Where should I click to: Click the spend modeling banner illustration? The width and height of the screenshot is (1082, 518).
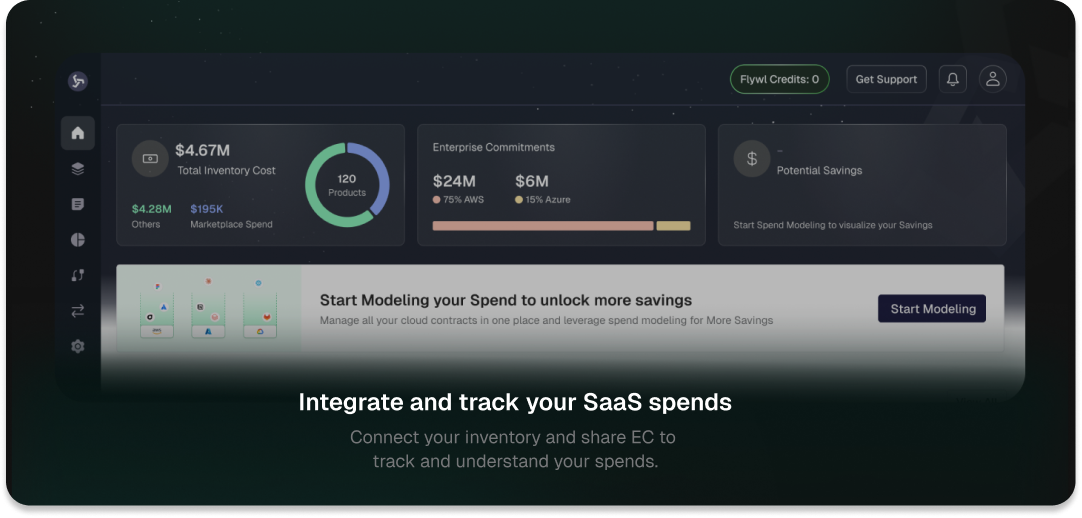(x=208, y=309)
